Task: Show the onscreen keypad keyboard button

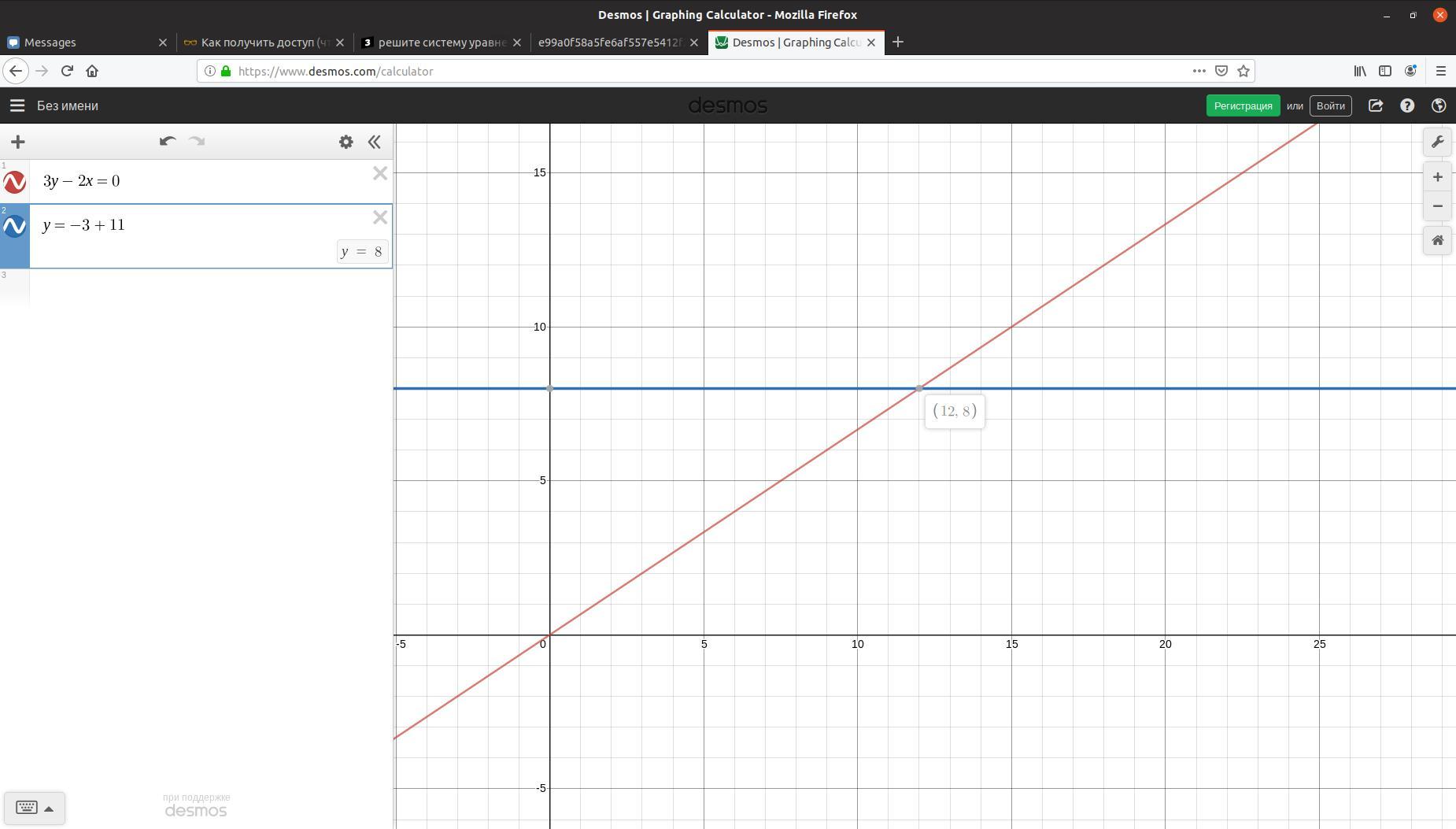Action: pos(34,808)
